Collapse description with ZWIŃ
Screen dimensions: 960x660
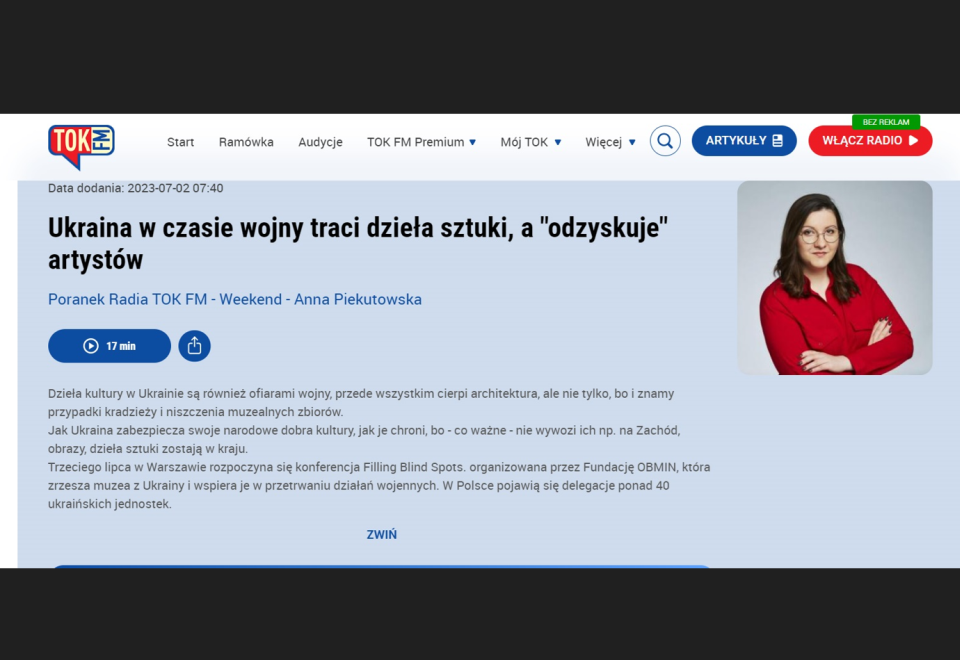coord(381,534)
